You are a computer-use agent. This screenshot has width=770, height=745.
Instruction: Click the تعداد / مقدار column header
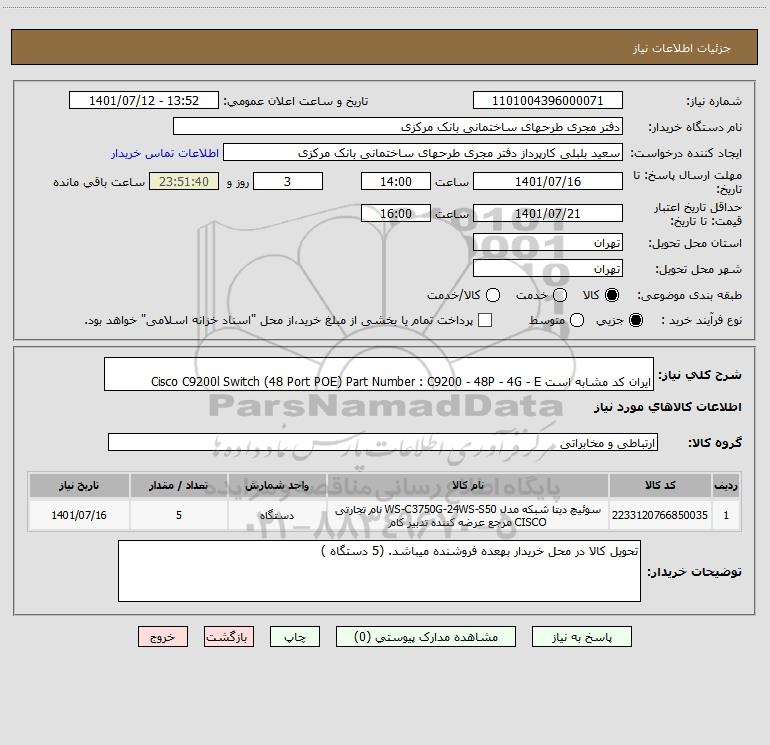click(x=179, y=486)
